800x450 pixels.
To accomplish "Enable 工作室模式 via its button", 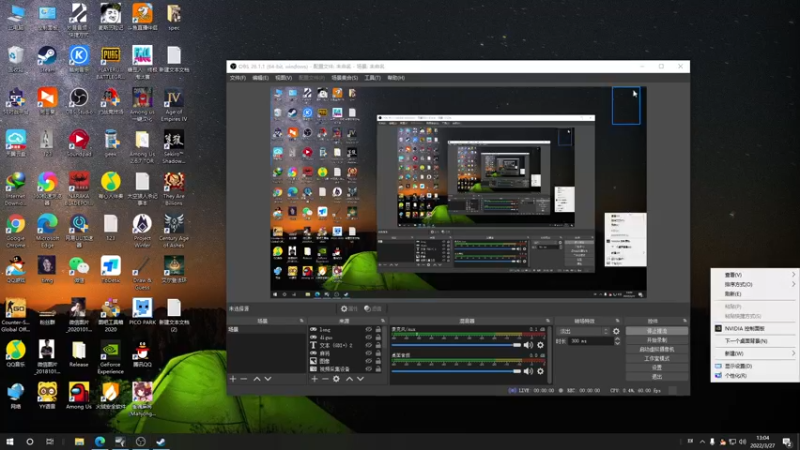I will [x=657, y=359].
